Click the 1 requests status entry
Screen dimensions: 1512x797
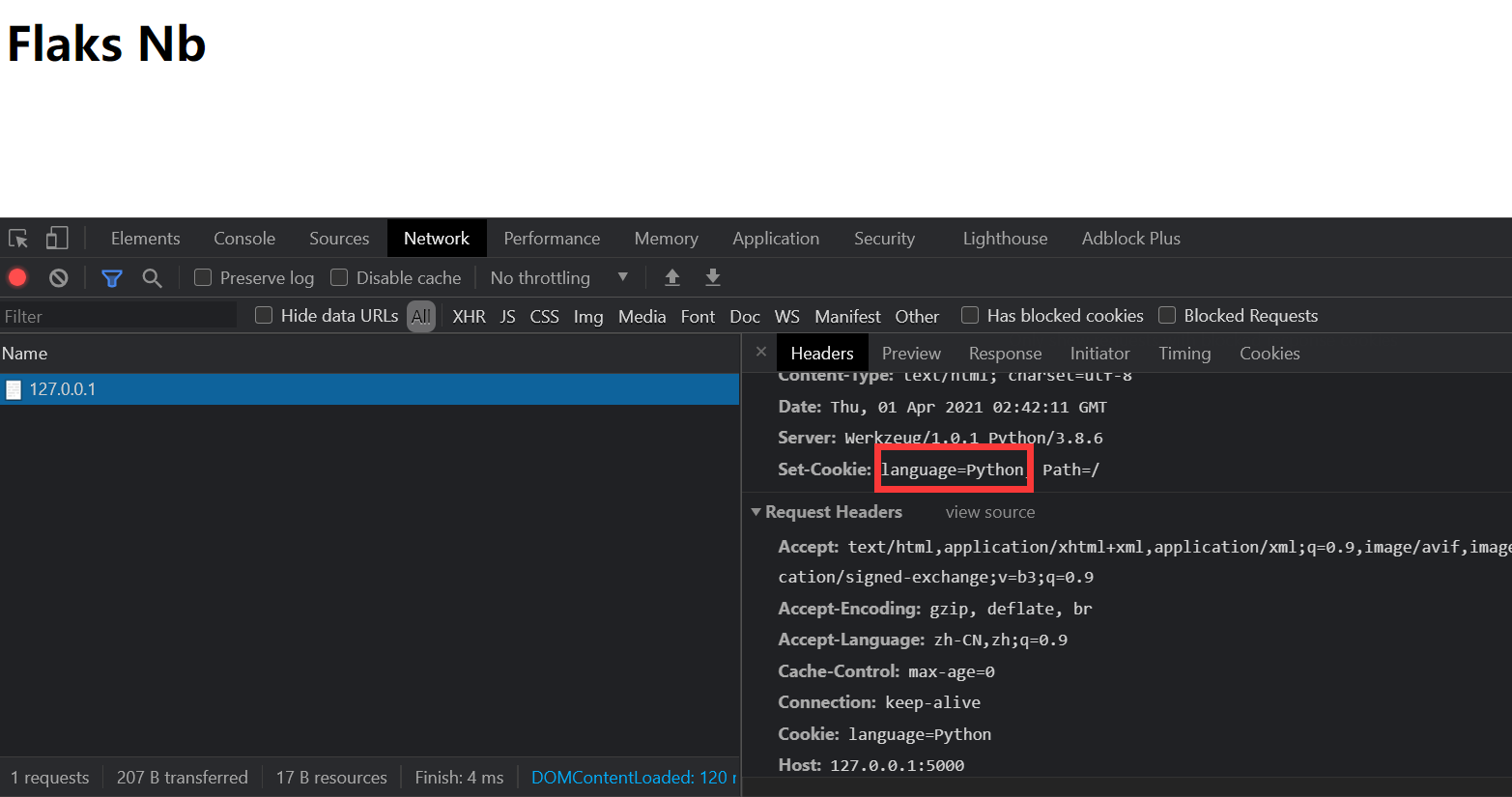(x=49, y=778)
